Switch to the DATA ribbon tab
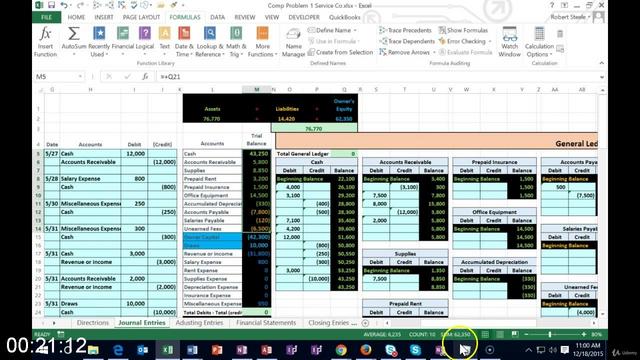This screenshot has height=360, width=640. pos(217,17)
